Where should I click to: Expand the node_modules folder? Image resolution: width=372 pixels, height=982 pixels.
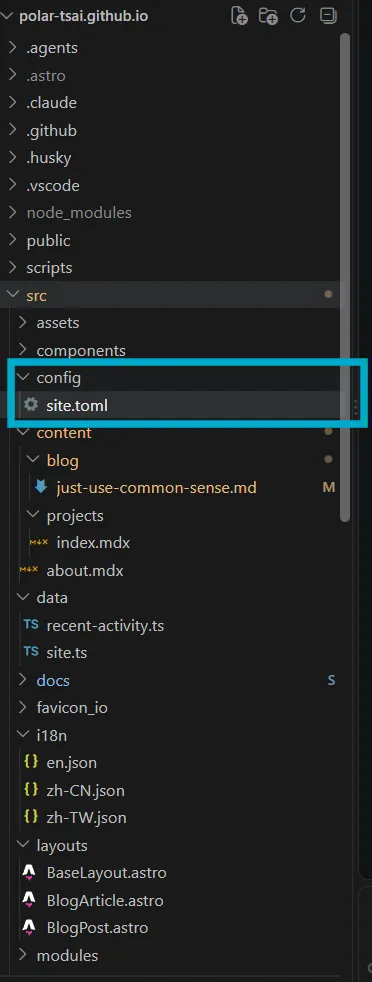(x=13, y=213)
